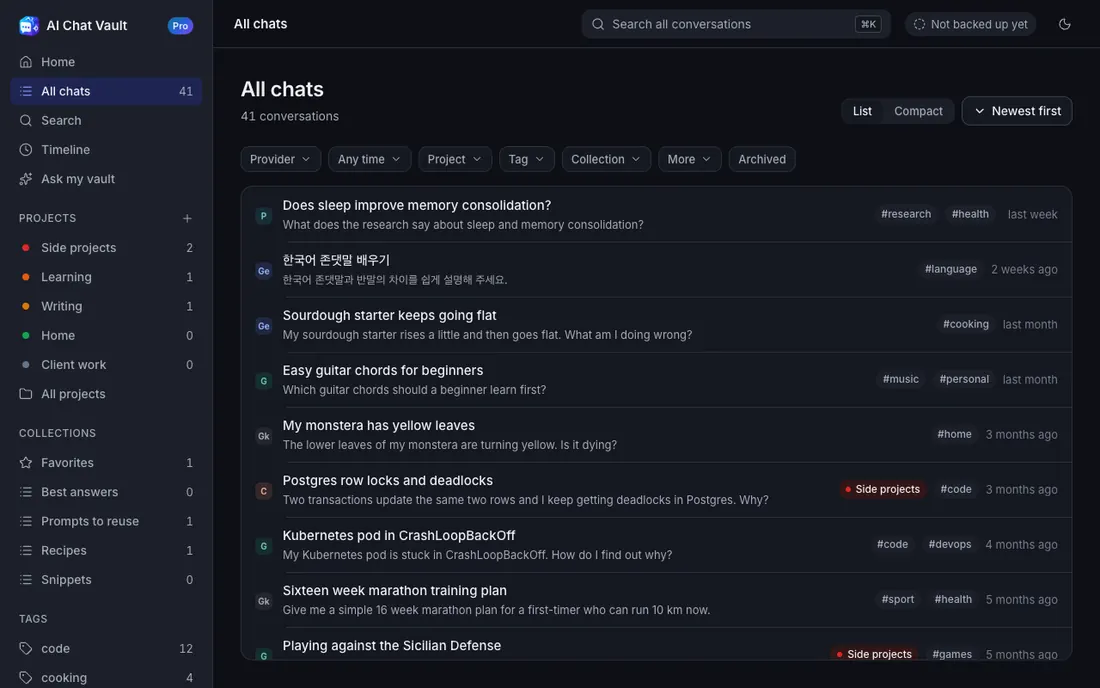Add a new project with plus icon
This screenshot has height=688, width=1100.
[187, 218]
